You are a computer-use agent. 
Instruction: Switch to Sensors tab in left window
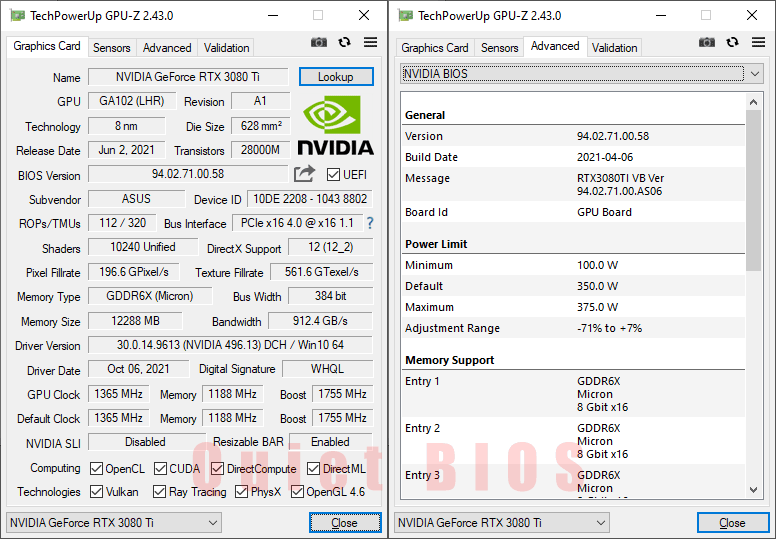(112, 48)
